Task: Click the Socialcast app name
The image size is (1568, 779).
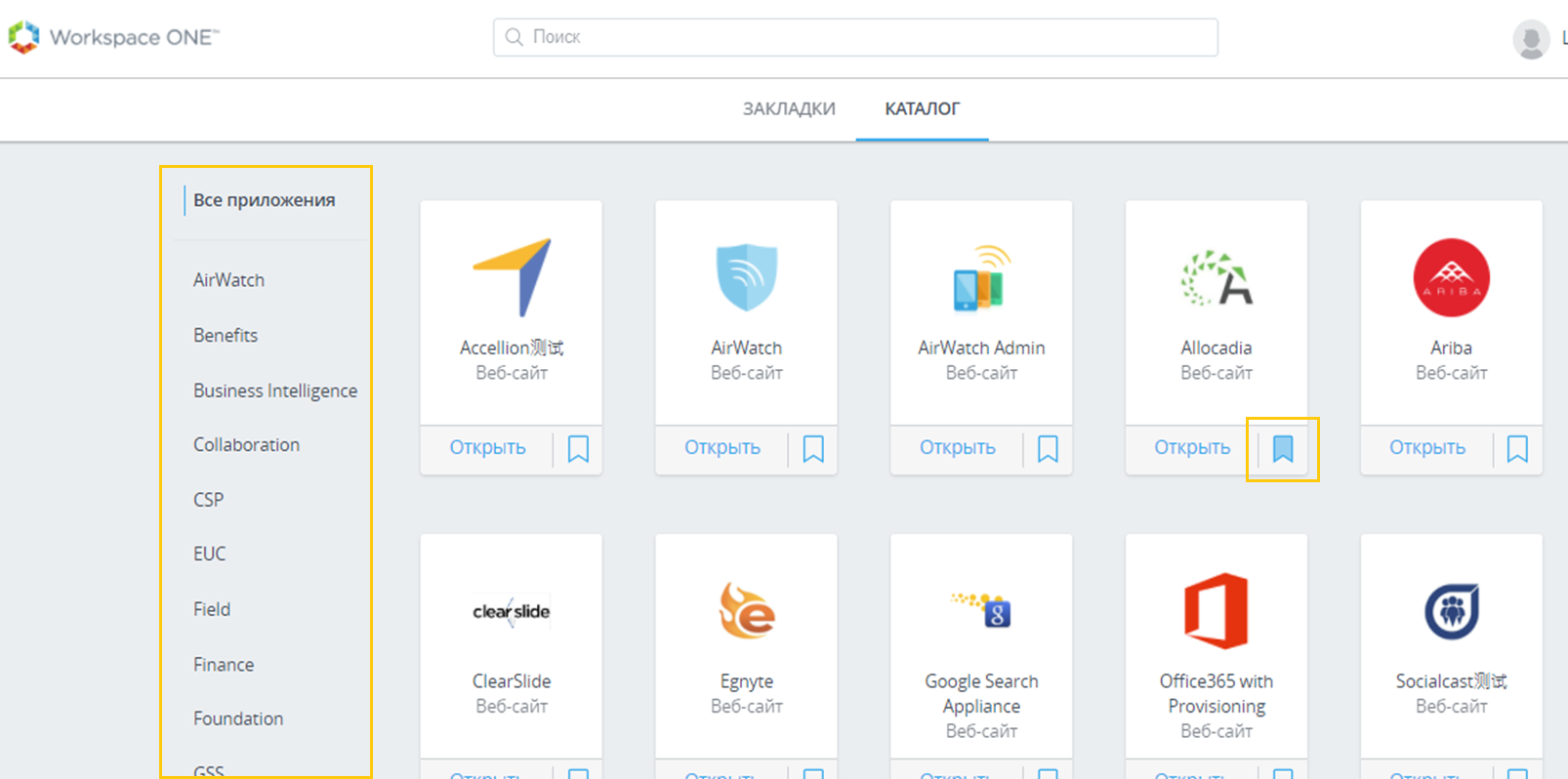Action: (x=1452, y=681)
